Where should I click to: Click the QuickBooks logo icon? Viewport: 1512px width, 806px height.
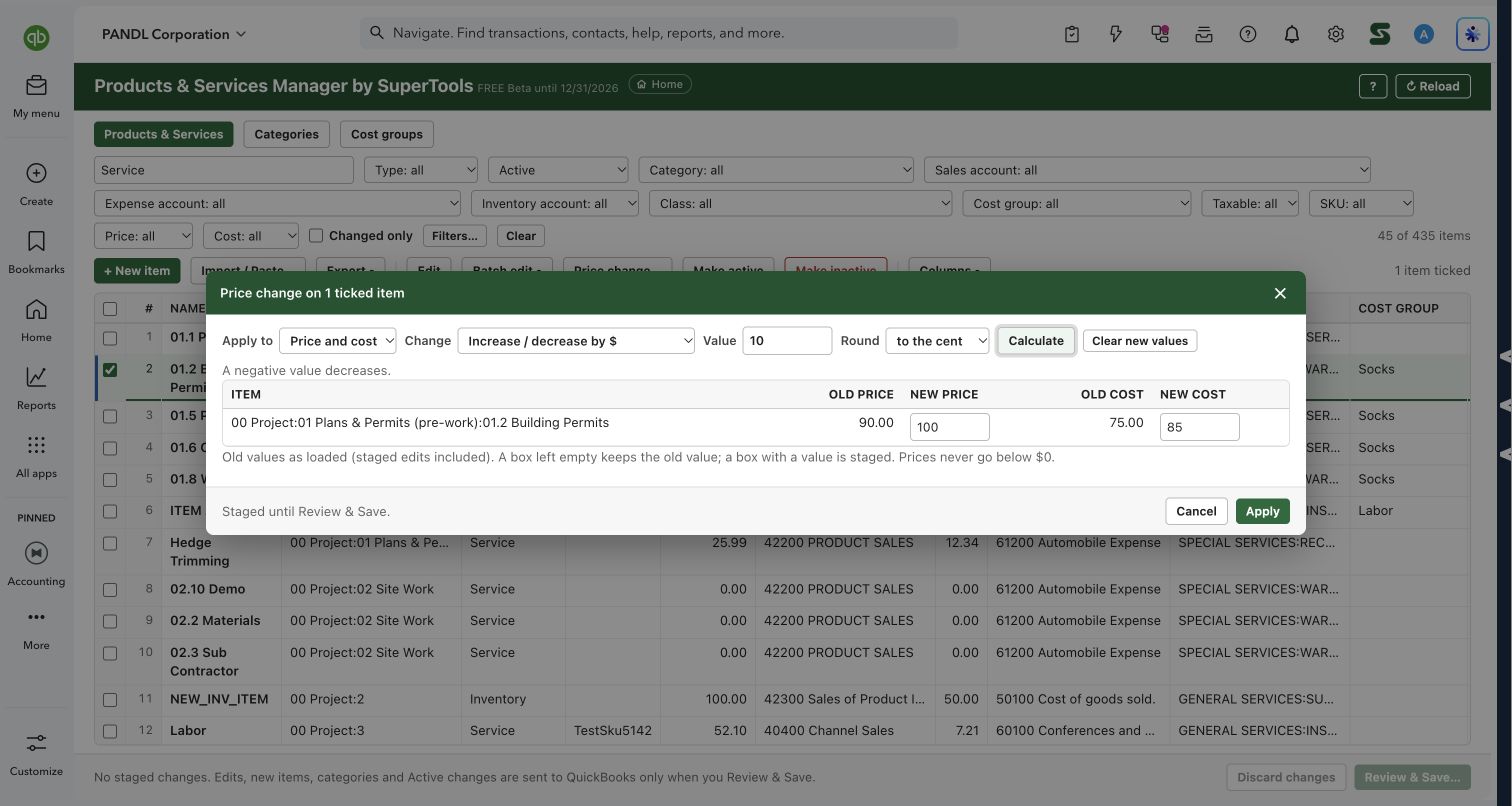(x=36, y=38)
